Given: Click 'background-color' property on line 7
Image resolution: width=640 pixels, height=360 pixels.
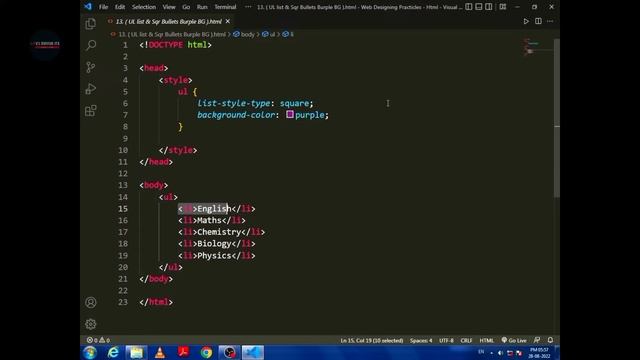Looking at the screenshot, I should [x=236, y=115].
